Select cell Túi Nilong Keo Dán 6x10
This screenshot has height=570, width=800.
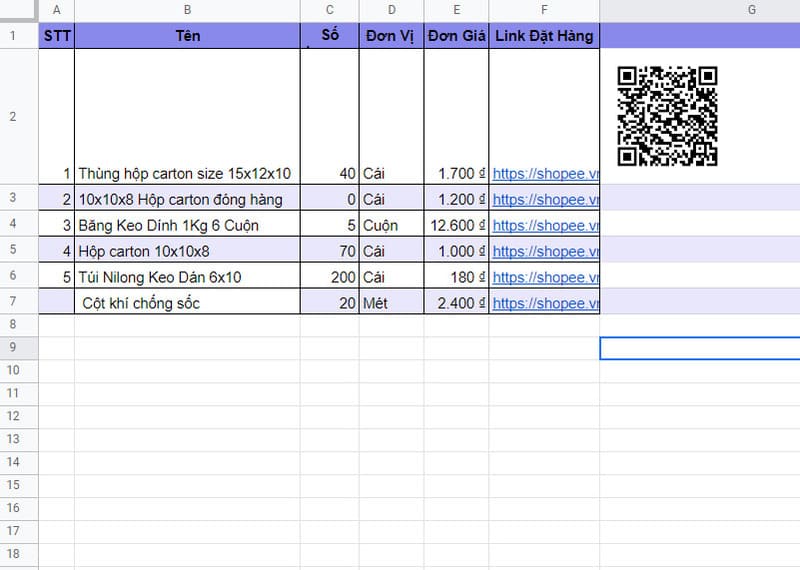pos(187,276)
